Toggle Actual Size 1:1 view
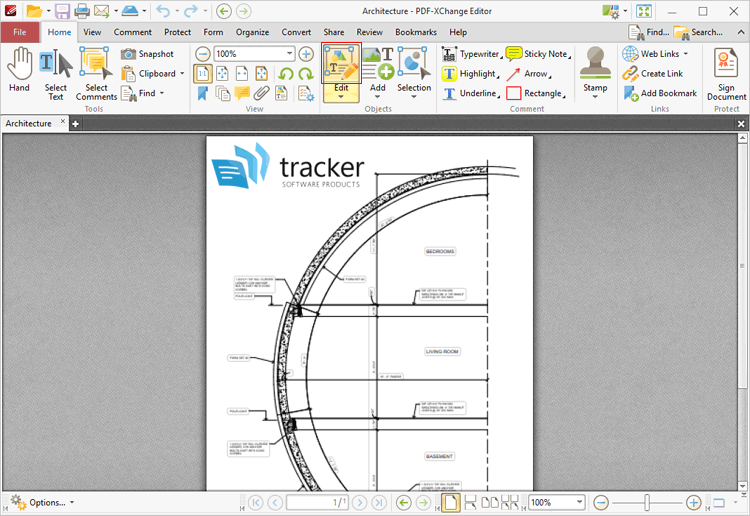Viewport: 750px width, 516px height. (203, 74)
